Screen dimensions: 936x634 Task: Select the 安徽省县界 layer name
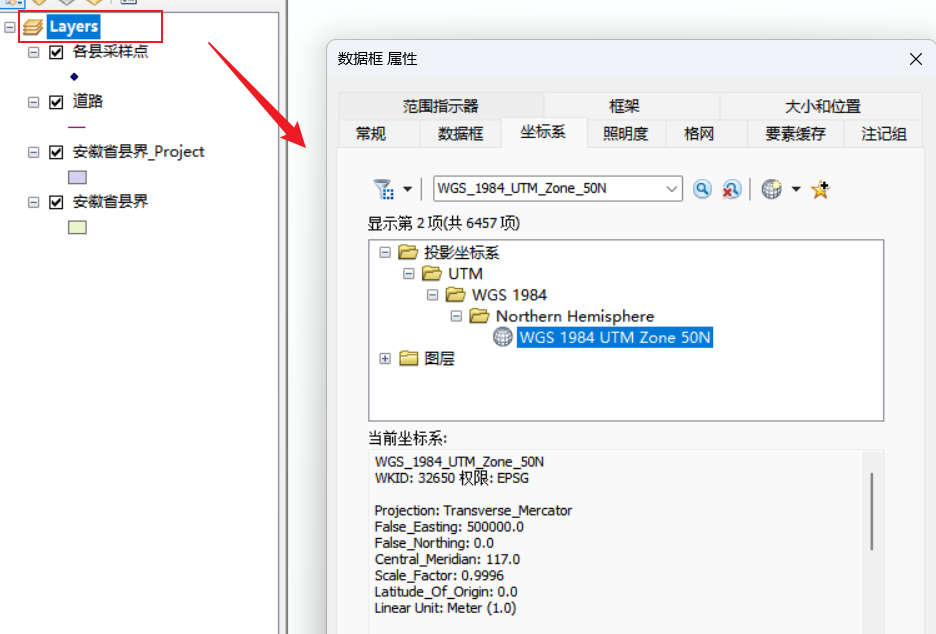click(x=110, y=202)
